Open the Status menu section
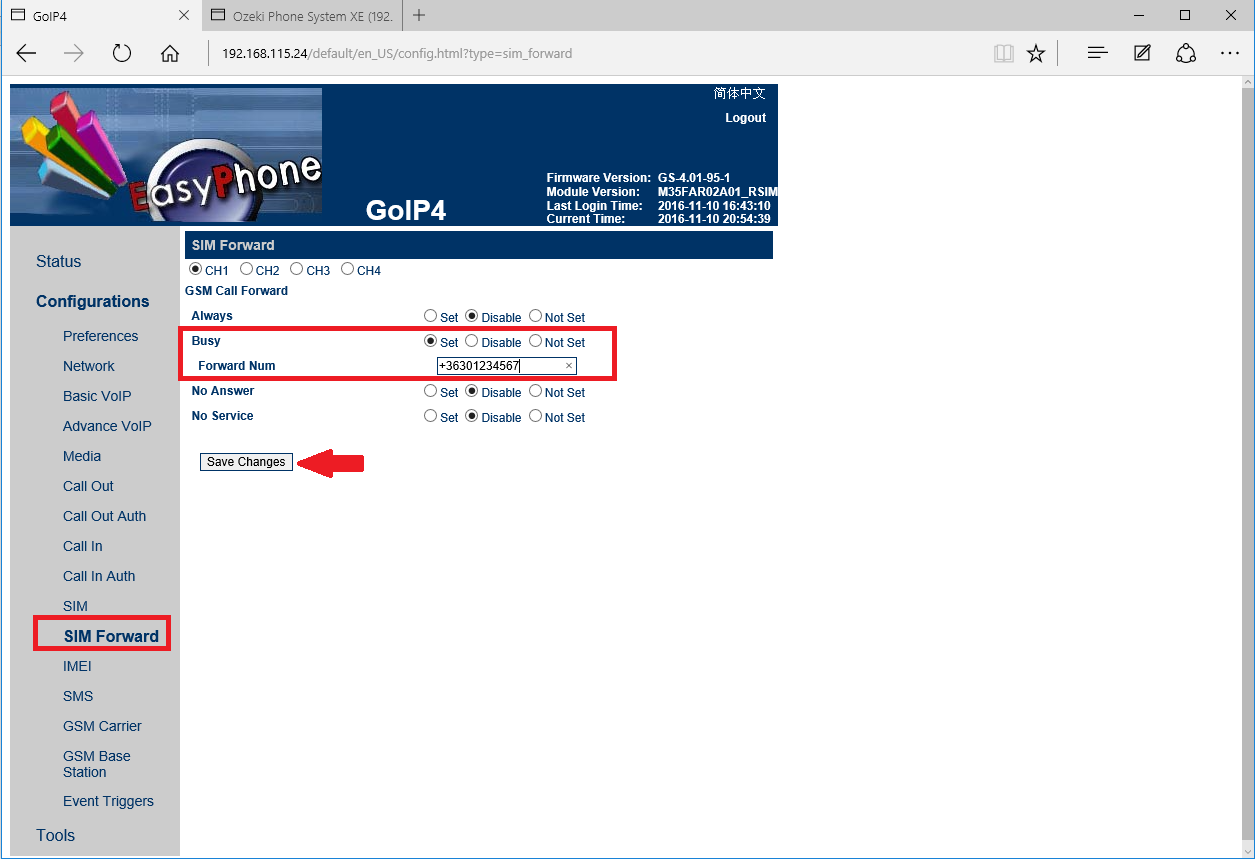 point(58,261)
